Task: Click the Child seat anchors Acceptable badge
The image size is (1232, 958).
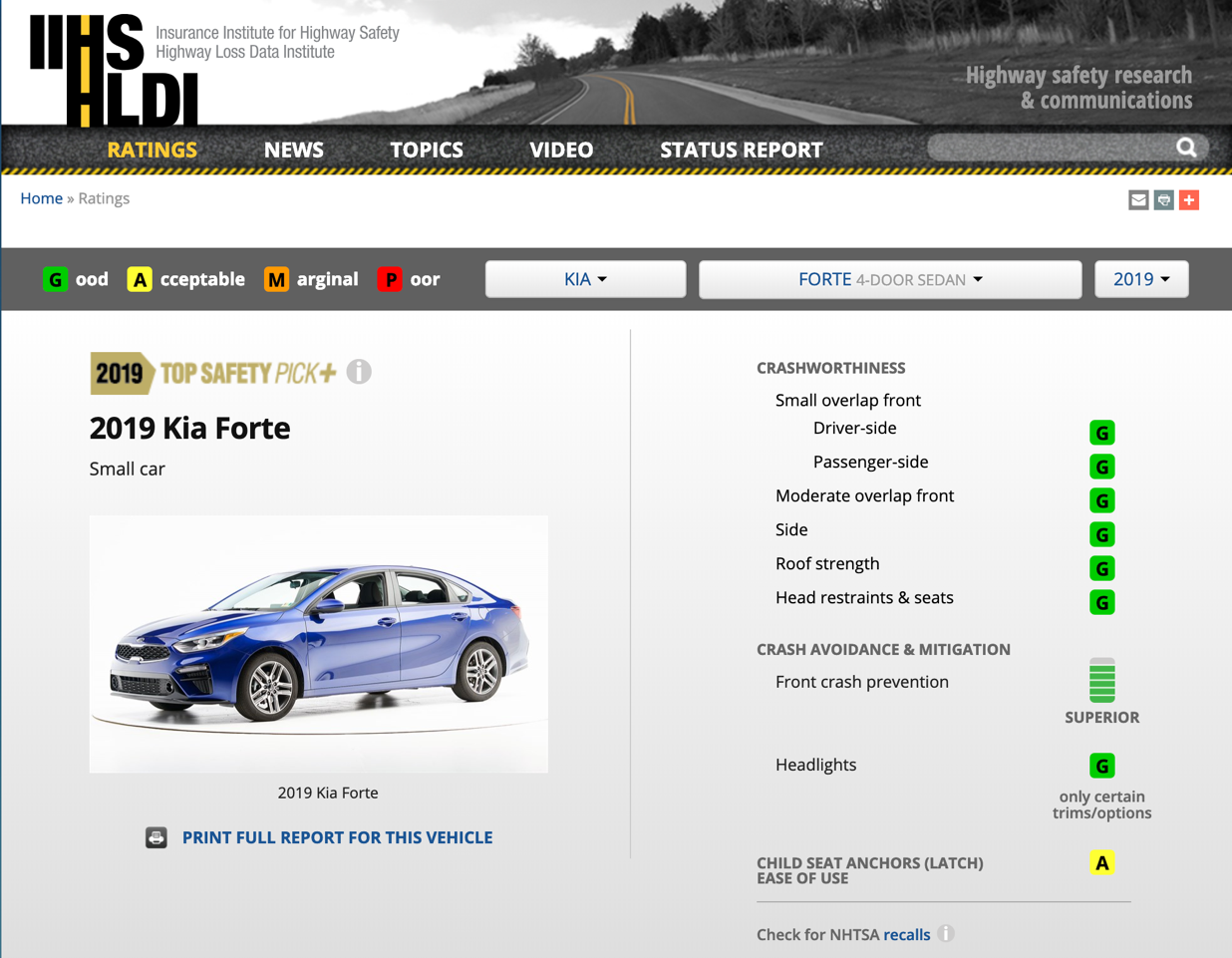Action: [1101, 863]
